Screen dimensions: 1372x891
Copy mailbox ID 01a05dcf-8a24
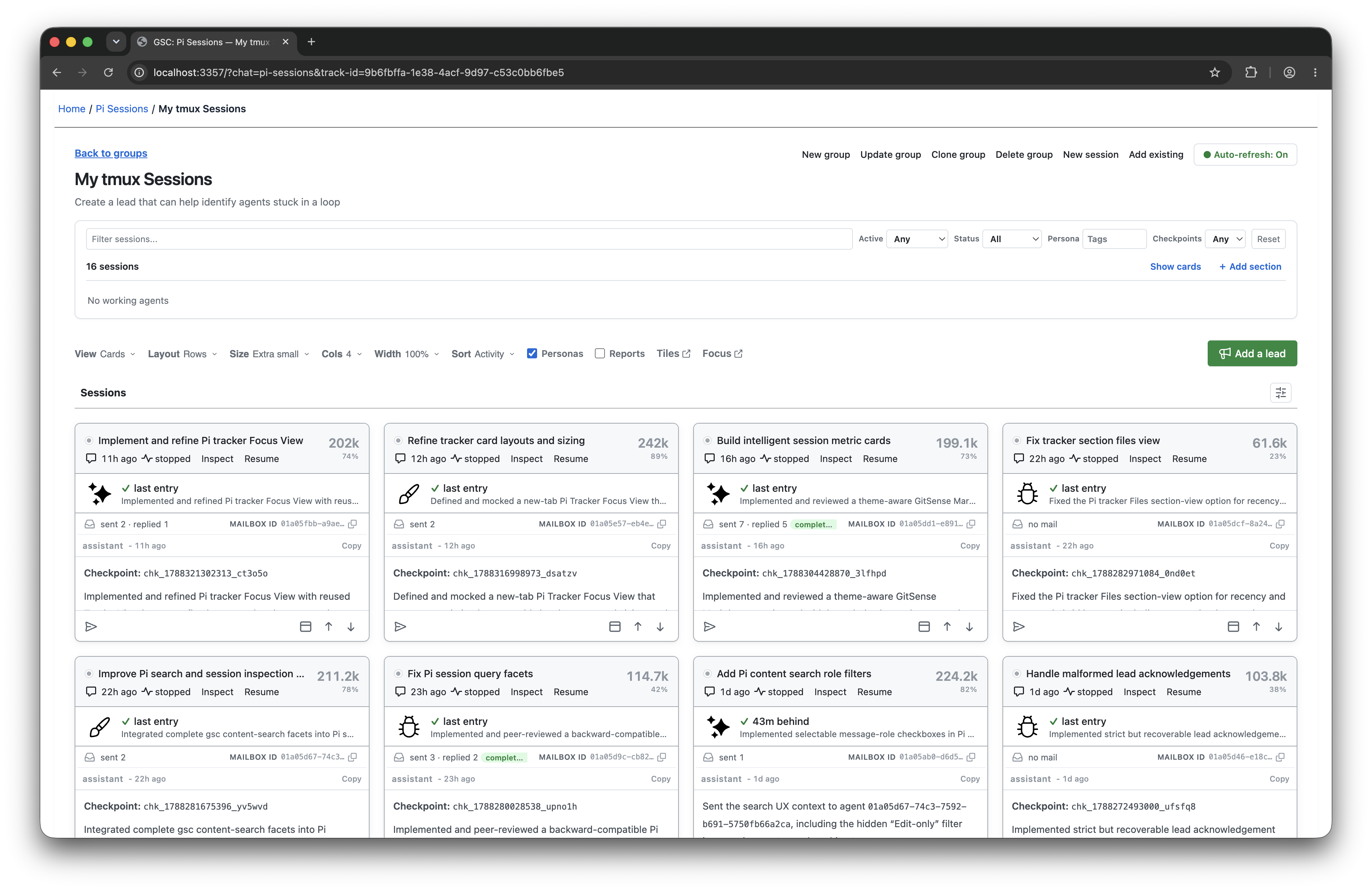coord(1281,524)
